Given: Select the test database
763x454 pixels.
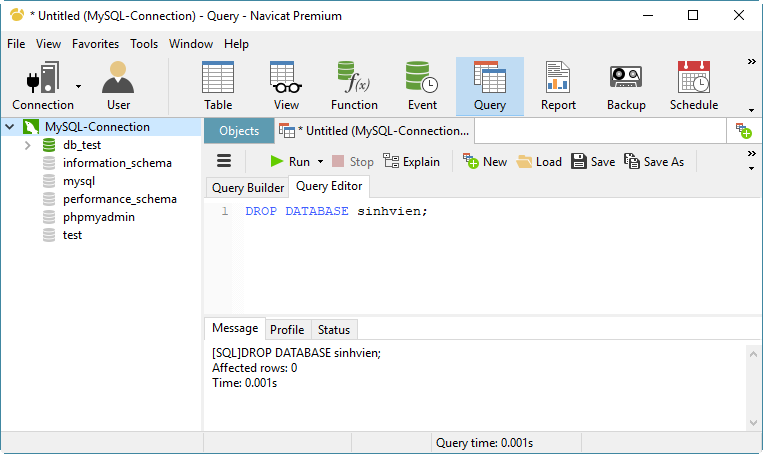Looking at the screenshot, I should tap(73, 235).
